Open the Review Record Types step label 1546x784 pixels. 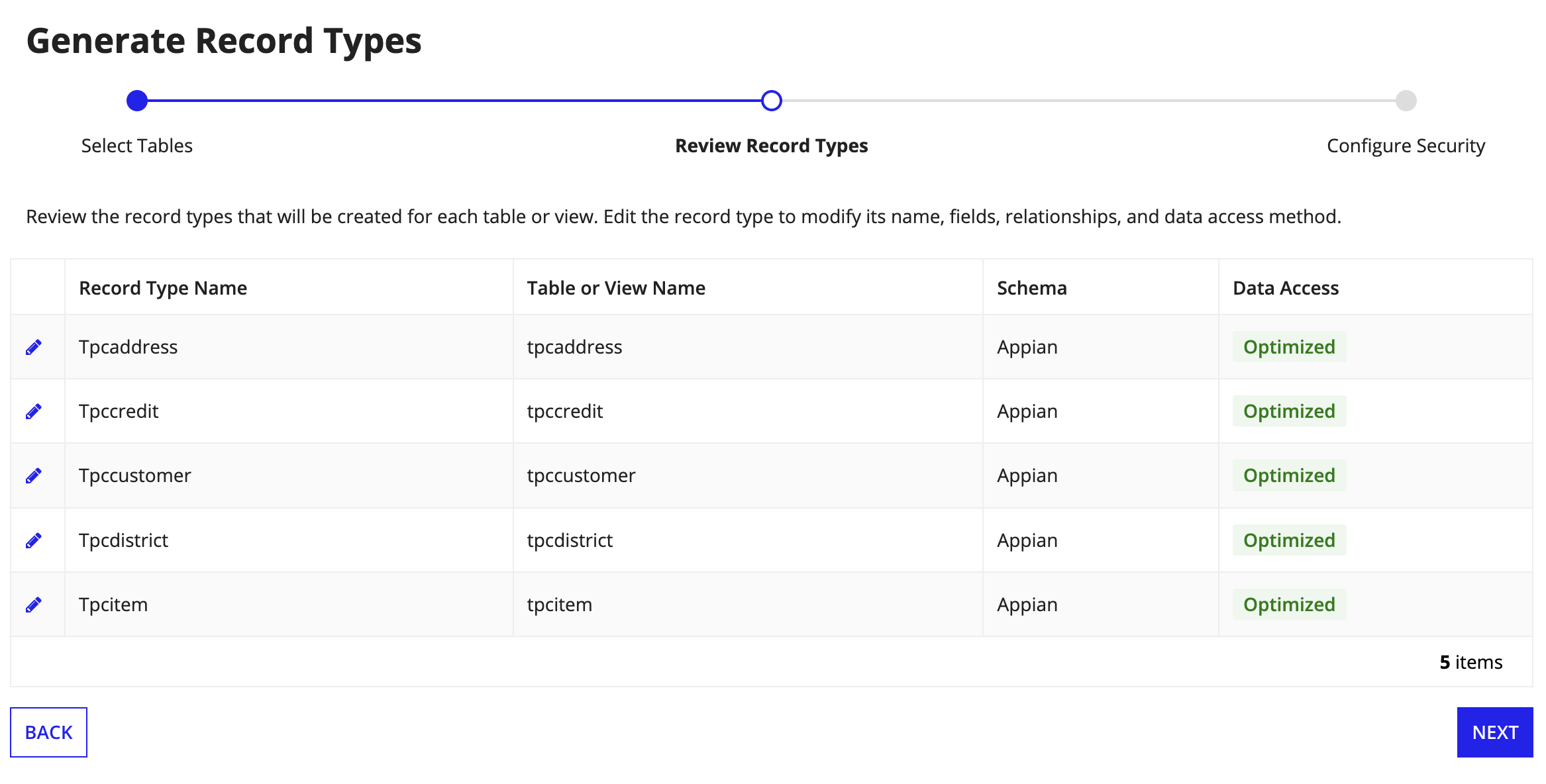[772, 146]
